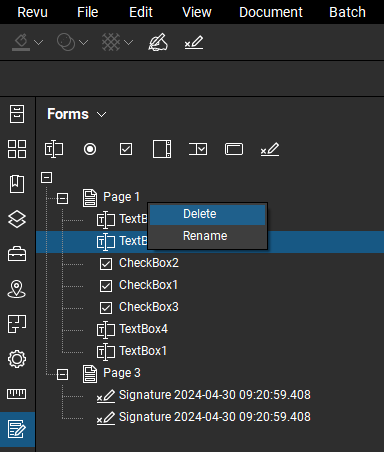The image size is (384, 452).
Task: Open the Forms panel dropdown
Action: click(x=101, y=115)
